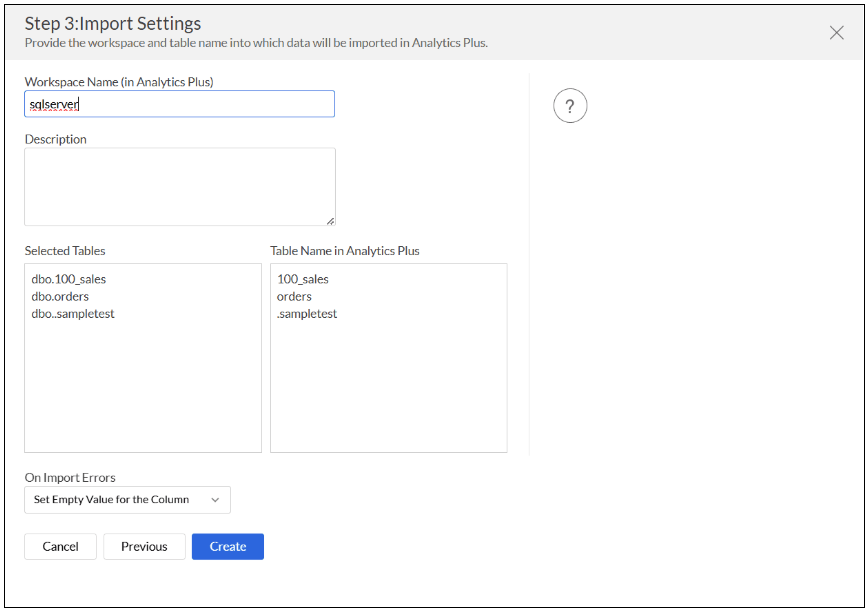
Task: Edit the .sampletest table name entry
Action: click(x=307, y=314)
